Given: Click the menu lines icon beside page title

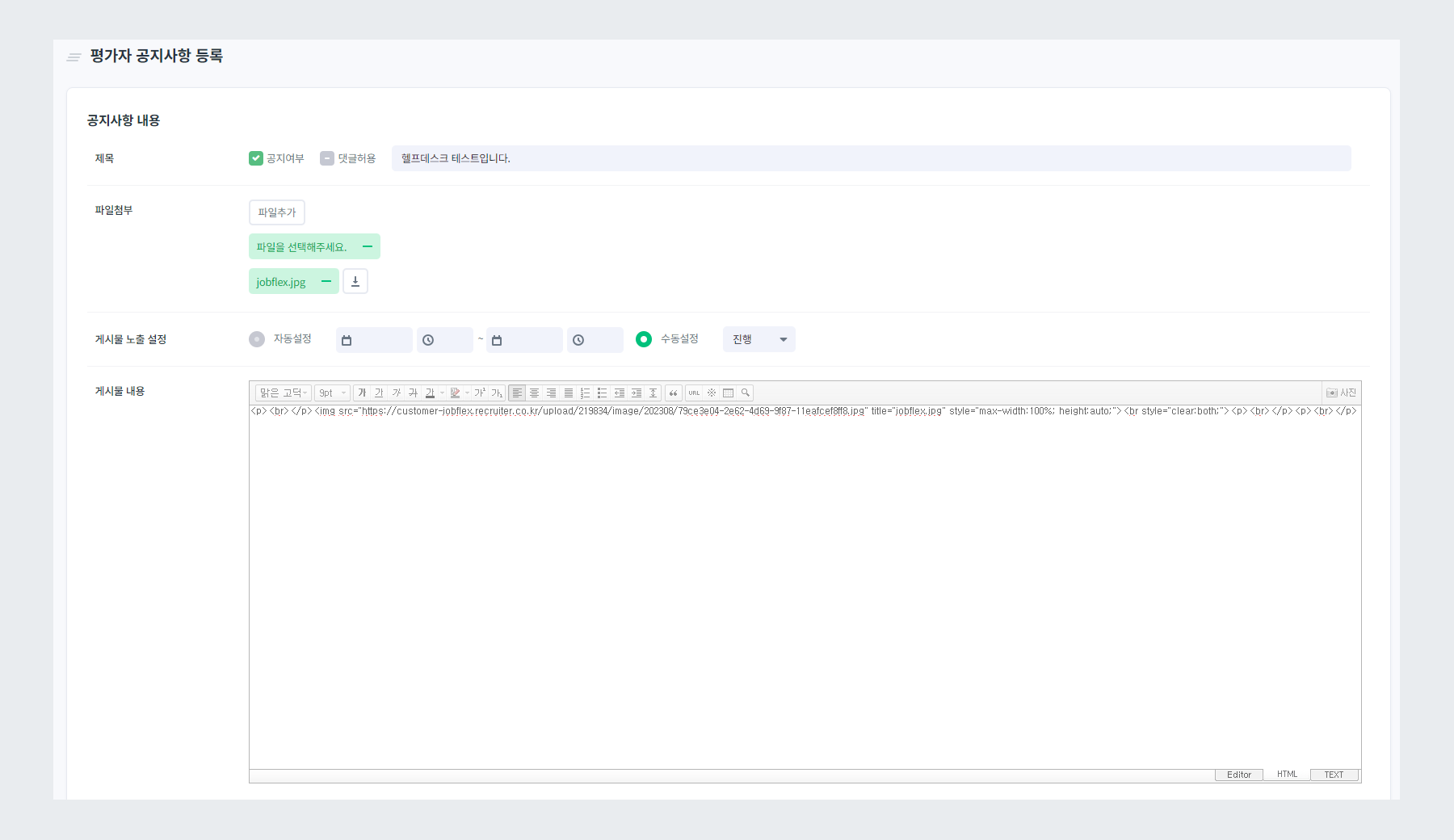Looking at the screenshot, I should point(74,57).
